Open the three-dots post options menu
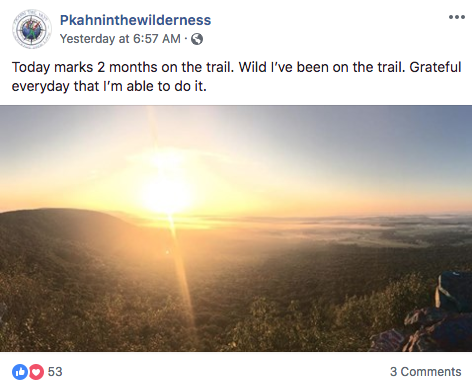 pyautogui.click(x=457, y=17)
